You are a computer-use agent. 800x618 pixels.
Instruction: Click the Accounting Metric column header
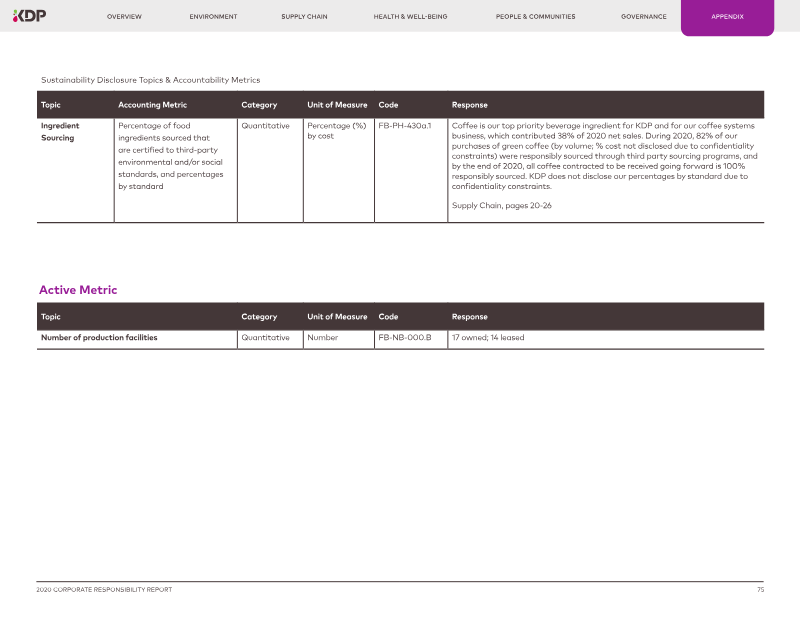(152, 105)
